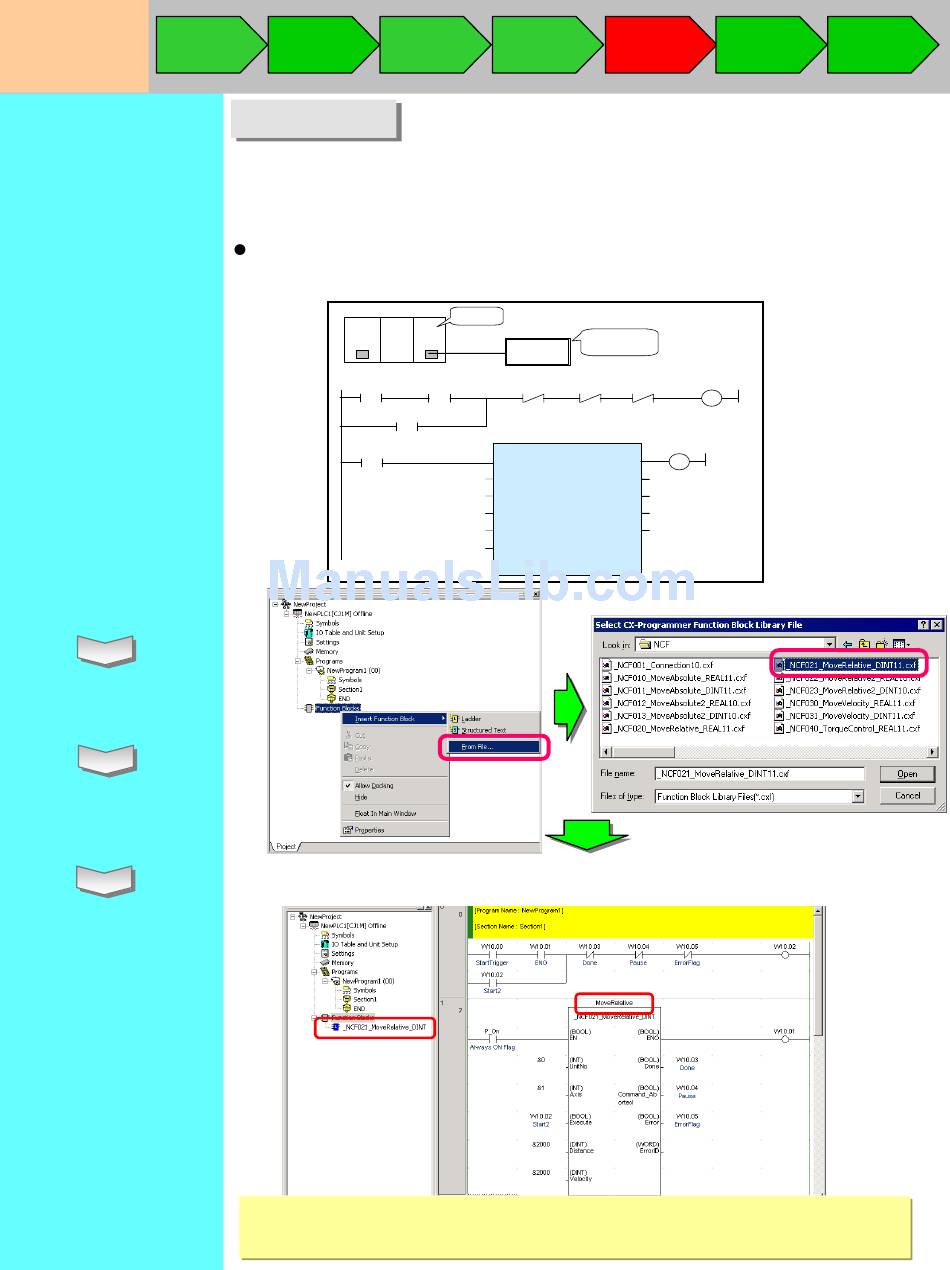Collapse the Function Blocks node containing _NCF021_MoveRelative_DINT
Screen dimensions: 950x1270
pyautogui.click(x=313, y=1018)
